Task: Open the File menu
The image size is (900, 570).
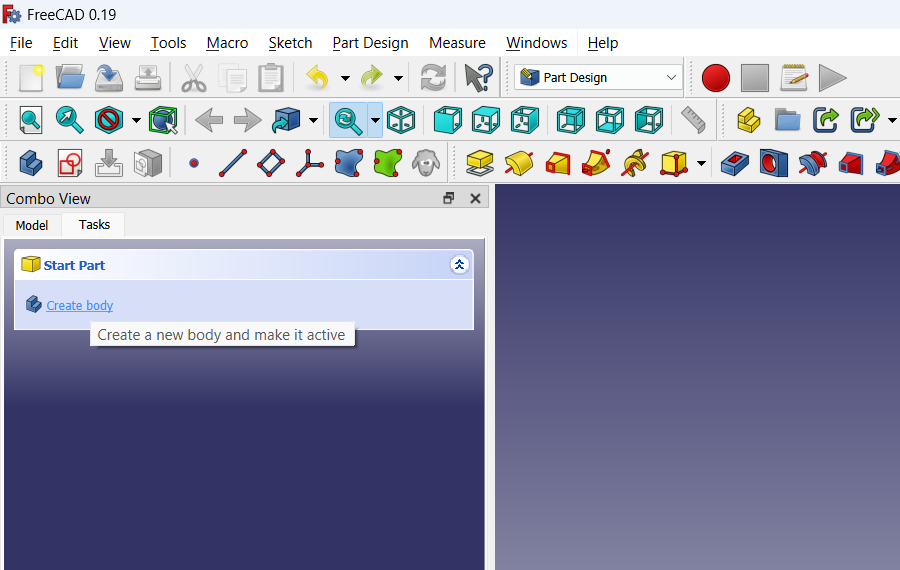Action: [x=21, y=43]
